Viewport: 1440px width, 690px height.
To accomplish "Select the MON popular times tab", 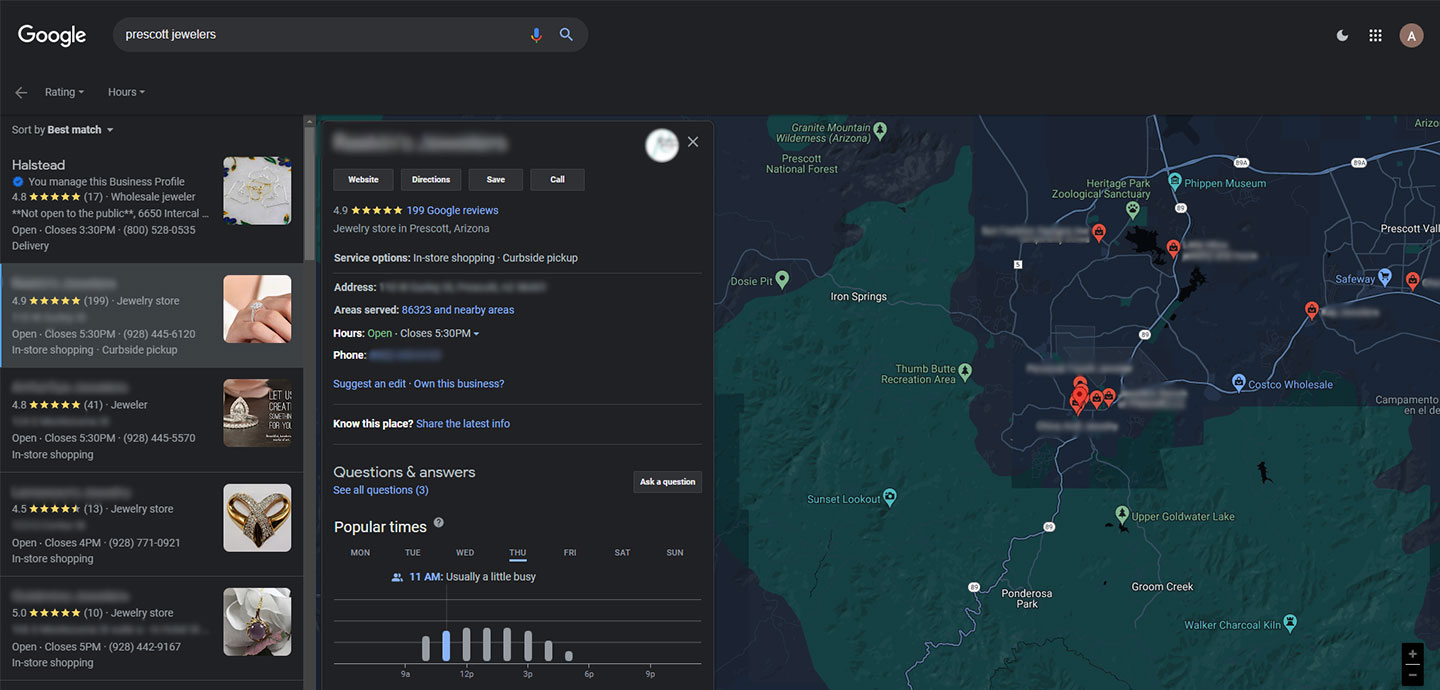I will tap(360, 552).
